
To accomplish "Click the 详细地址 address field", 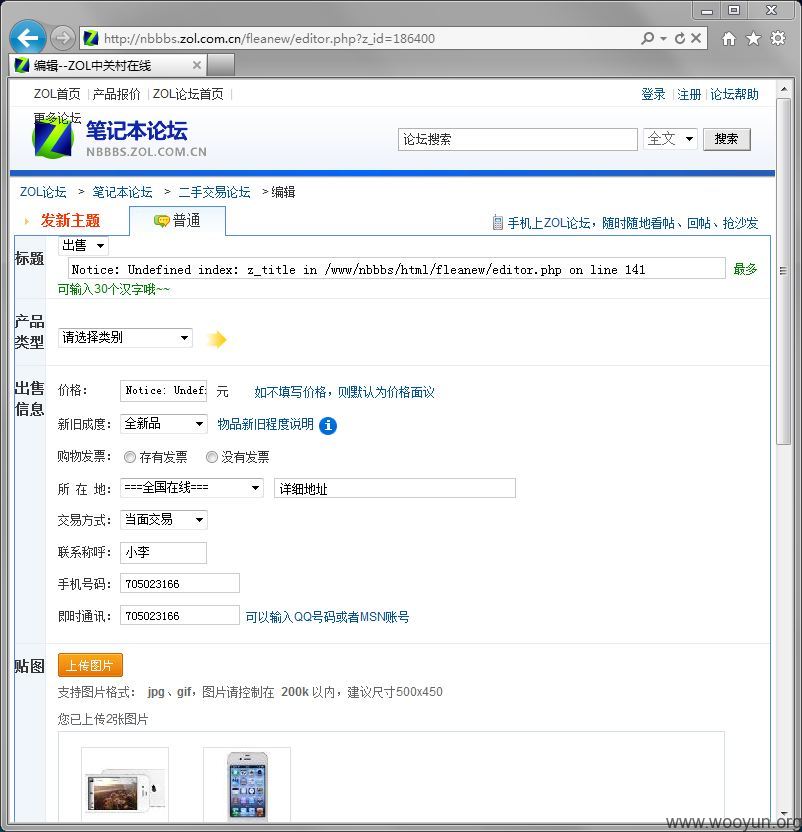I will [394, 488].
